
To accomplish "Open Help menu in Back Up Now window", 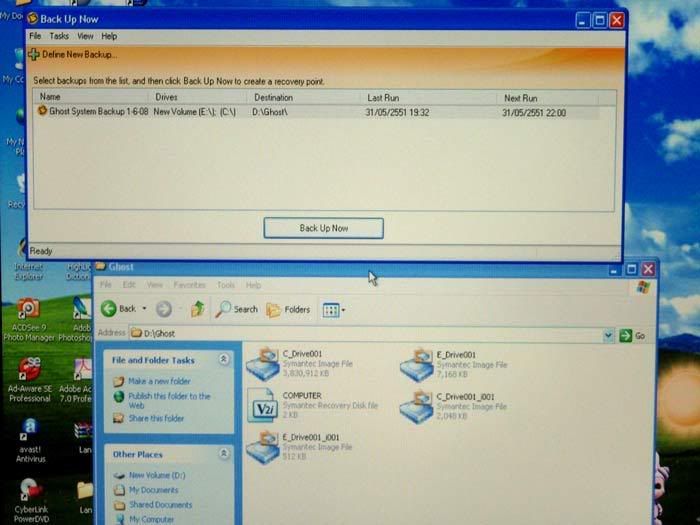I will (x=109, y=36).
